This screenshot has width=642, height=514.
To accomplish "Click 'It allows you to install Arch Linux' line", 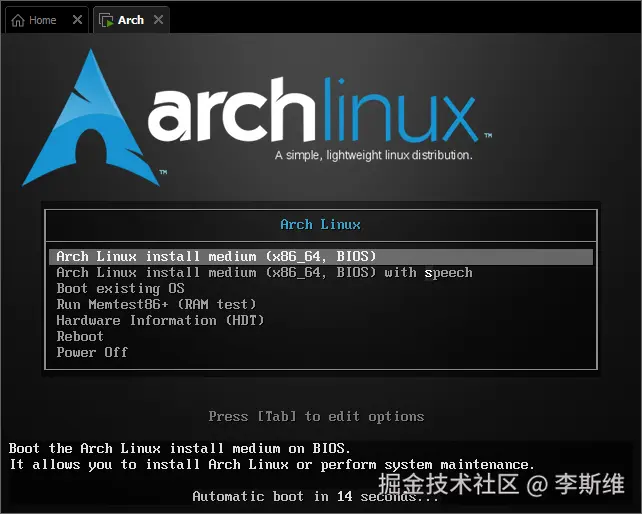I will [272, 464].
